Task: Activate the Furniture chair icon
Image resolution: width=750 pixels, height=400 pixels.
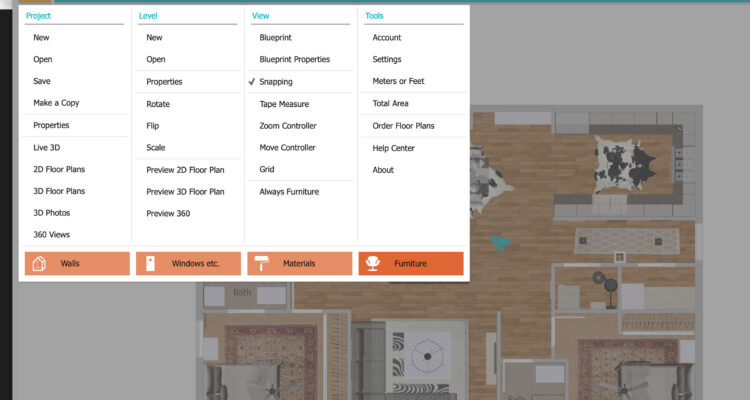Action: click(374, 264)
